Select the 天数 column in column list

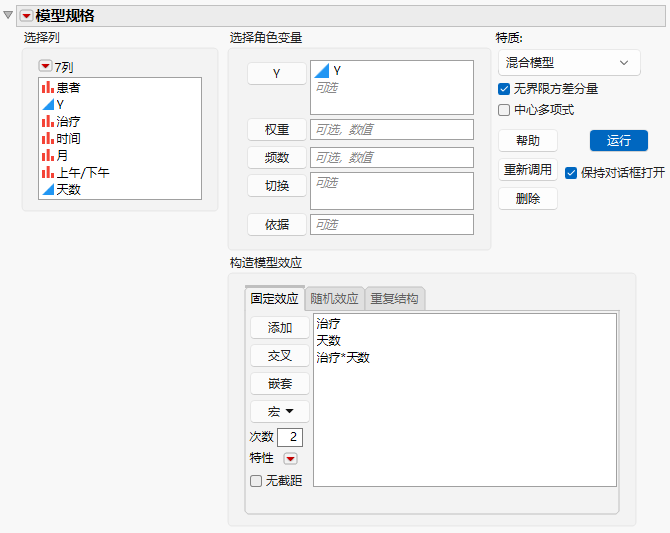tap(68, 190)
